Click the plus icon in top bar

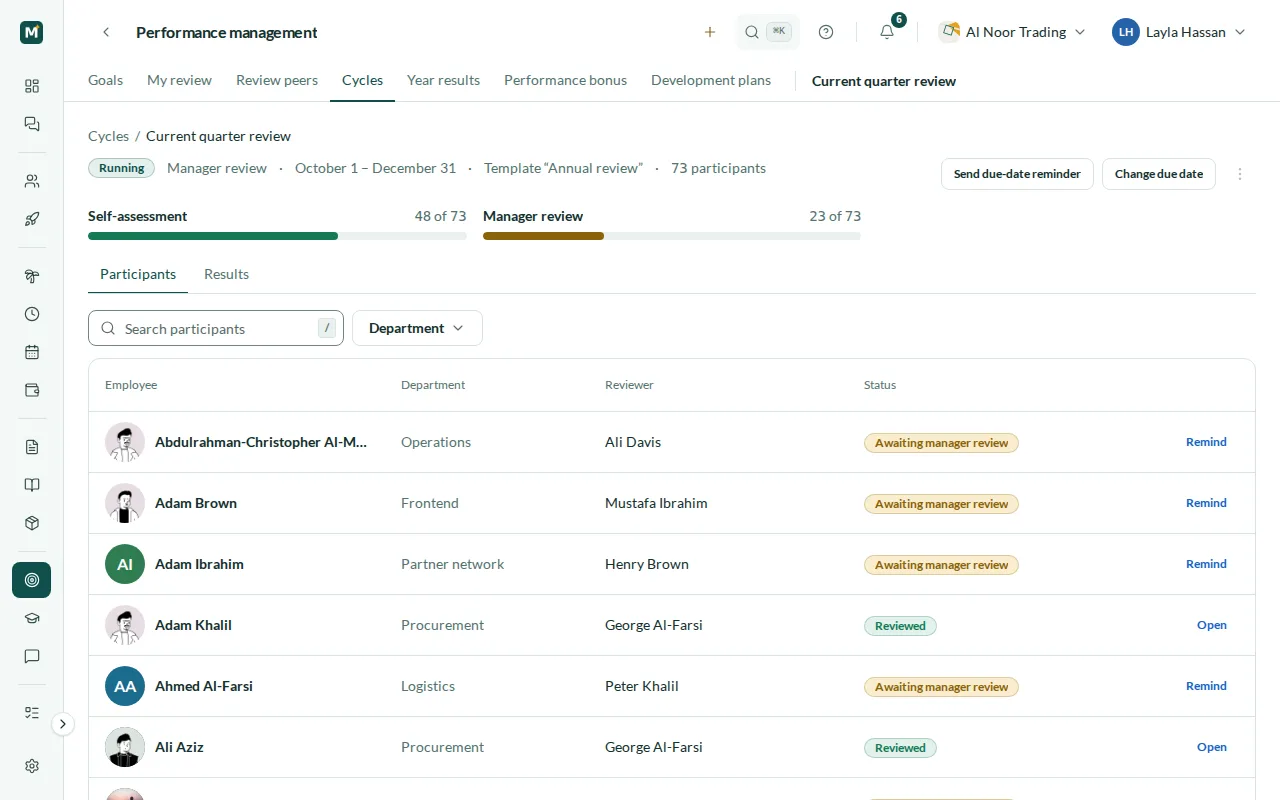click(710, 32)
